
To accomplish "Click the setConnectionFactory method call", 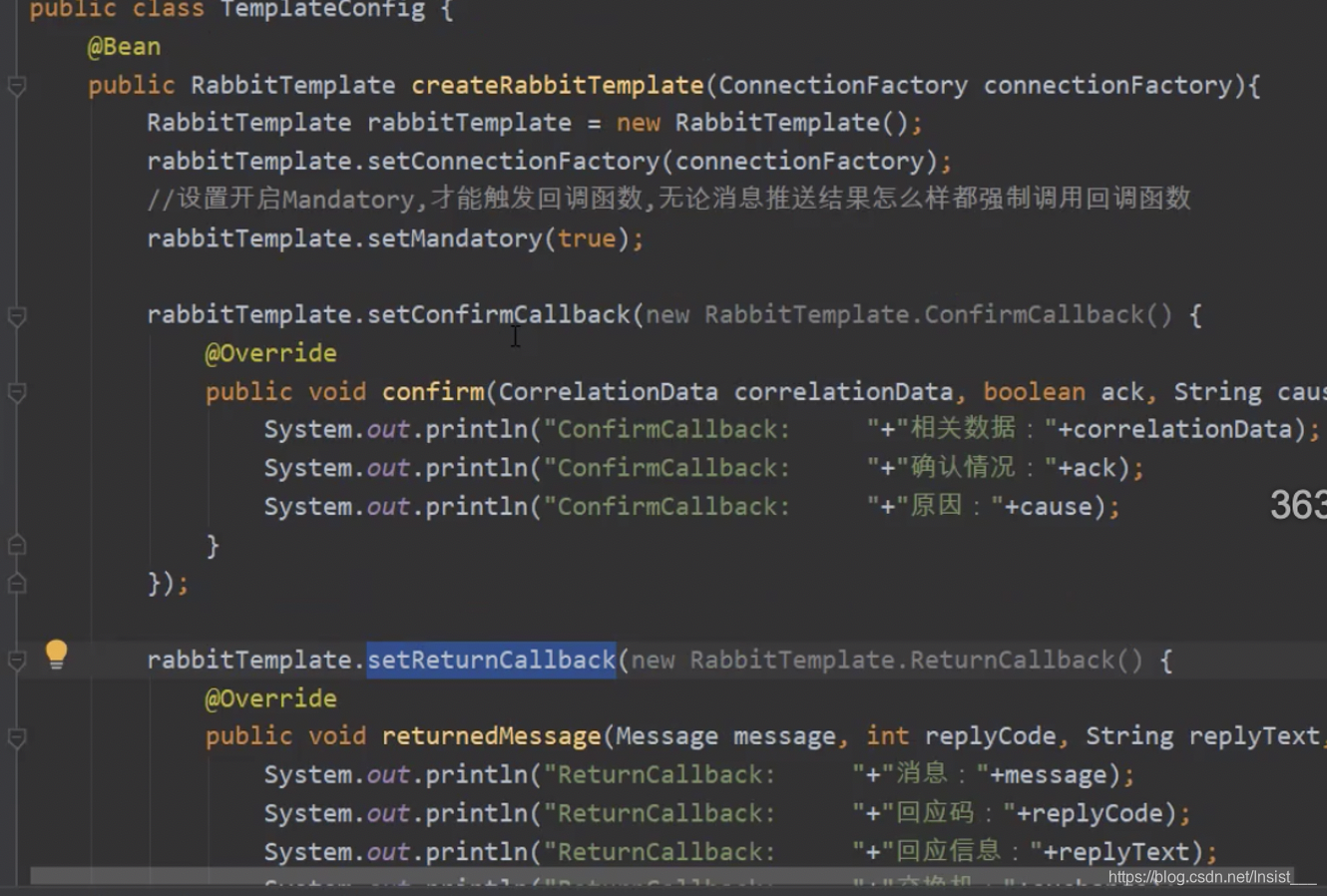I will (x=514, y=161).
